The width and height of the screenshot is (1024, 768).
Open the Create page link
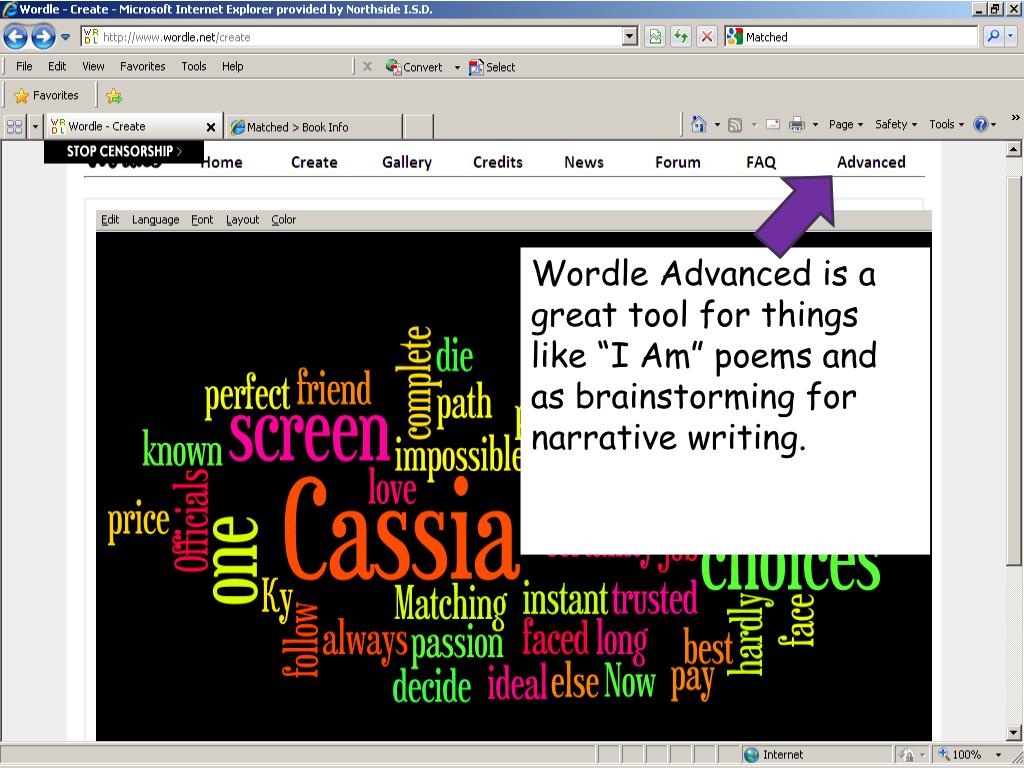(314, 163)
